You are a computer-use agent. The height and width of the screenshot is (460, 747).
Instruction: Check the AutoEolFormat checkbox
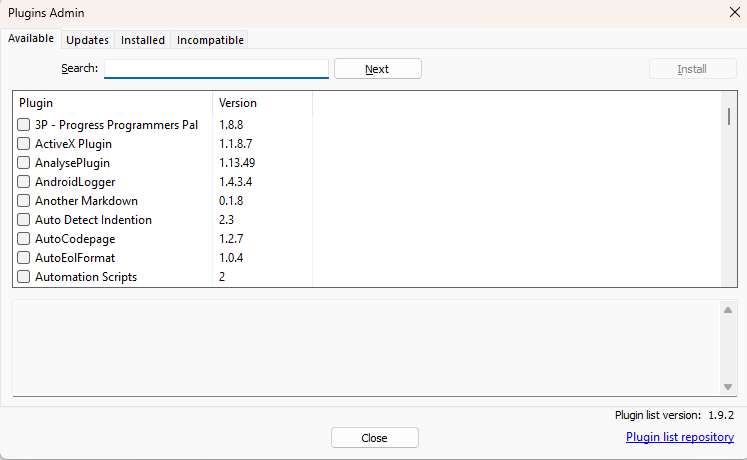pyautogui.click(x=24, y=258)
